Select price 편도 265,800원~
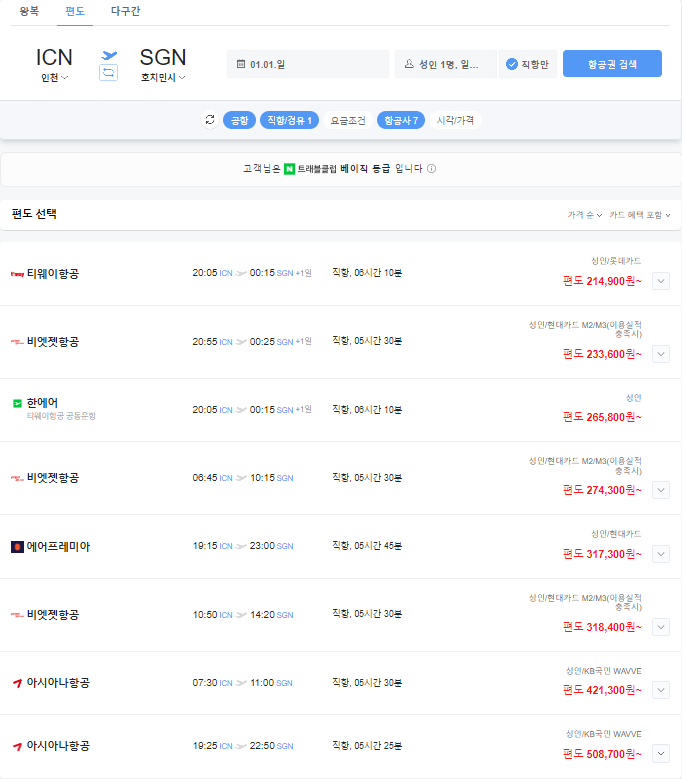The image size is (682, 779). (x=602, y=417)
